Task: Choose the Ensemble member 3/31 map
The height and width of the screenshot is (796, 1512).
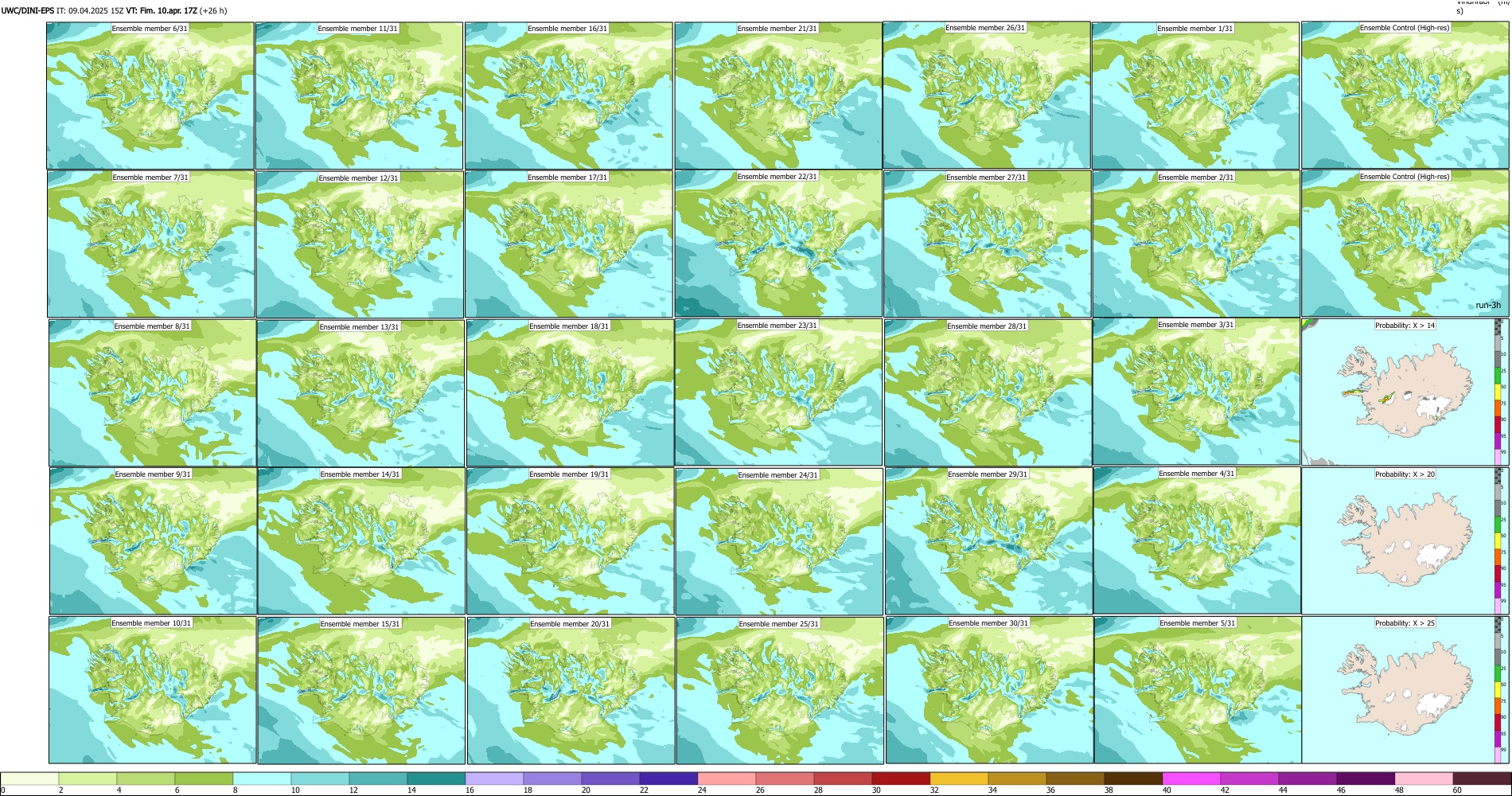Action: (x=1197, y=392)
